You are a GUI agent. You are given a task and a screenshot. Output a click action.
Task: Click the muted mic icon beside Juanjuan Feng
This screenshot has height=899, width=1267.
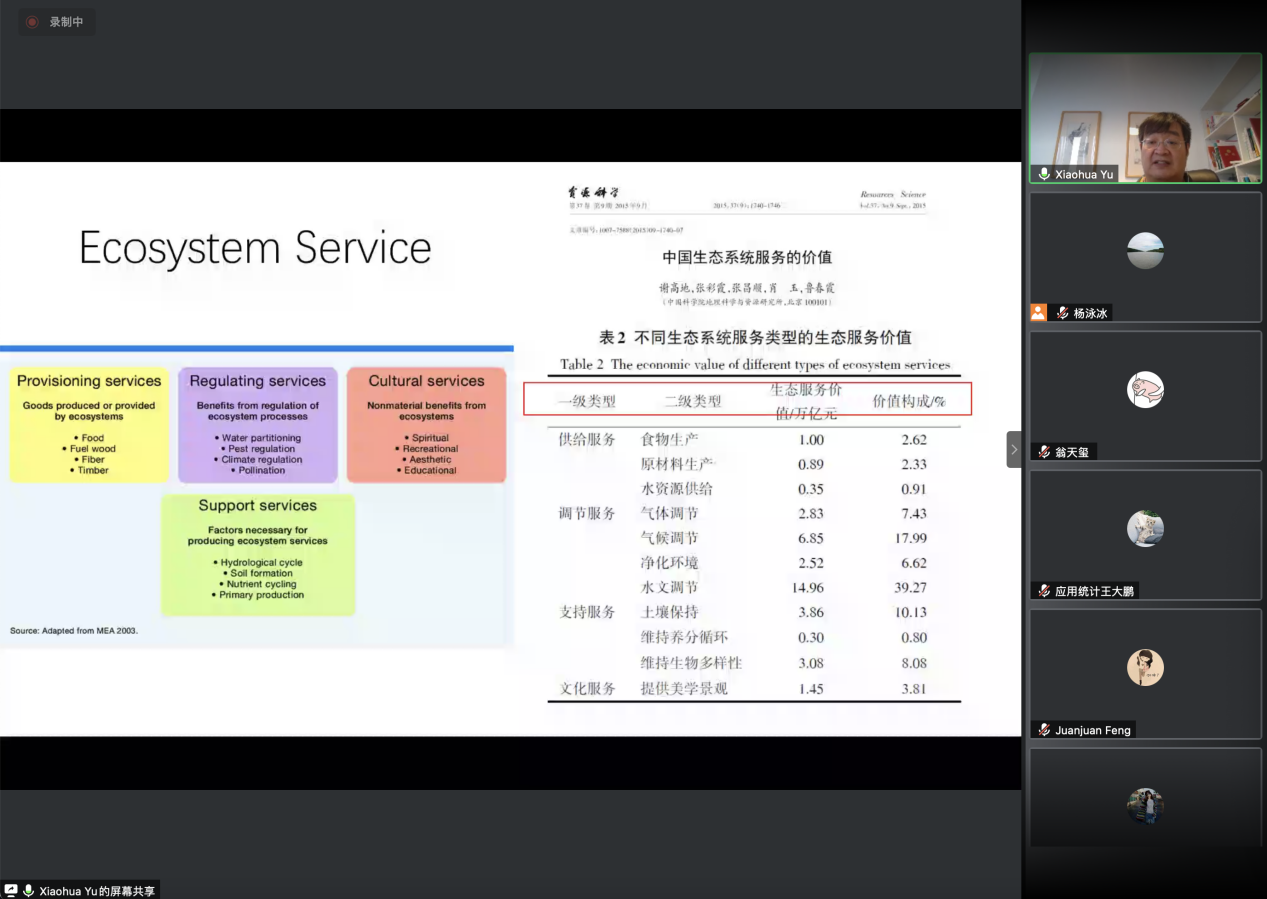tap(1044, 730)
